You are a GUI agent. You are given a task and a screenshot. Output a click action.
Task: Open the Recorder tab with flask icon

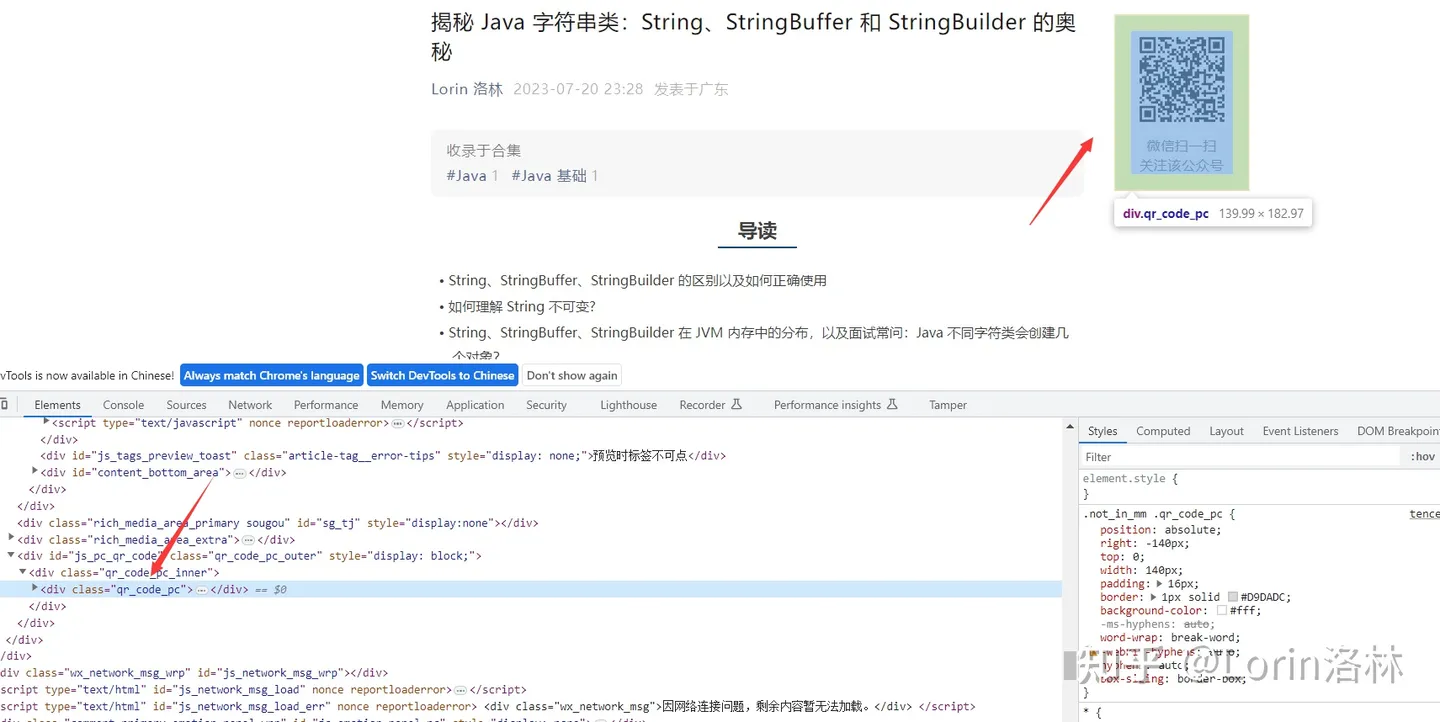click(x=710, y=405)
